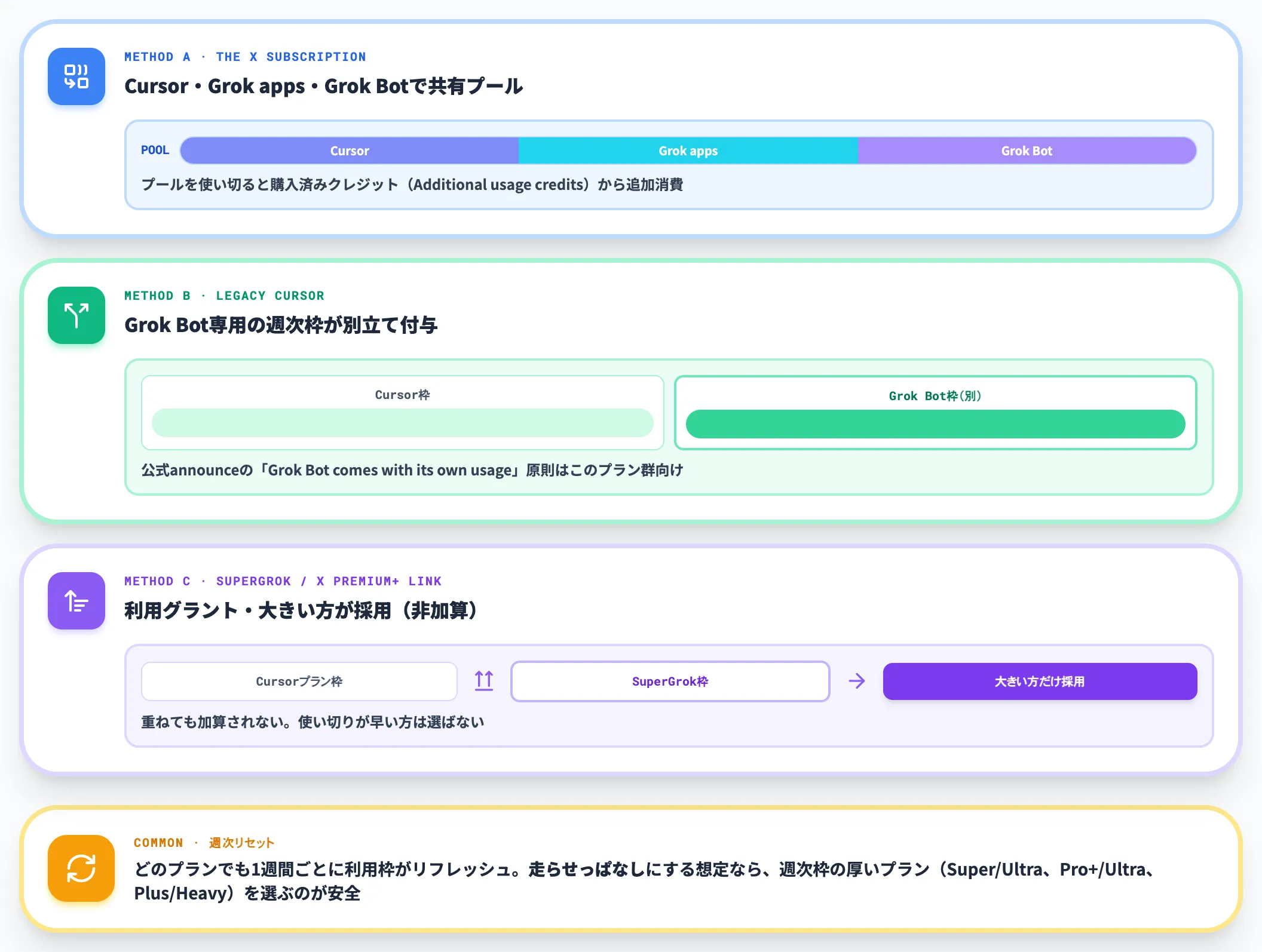1262x952 pixels.
Task: Click heading Cursor・Grok apps・Grok Botで共有プール
Action: [x=324, y=86]
